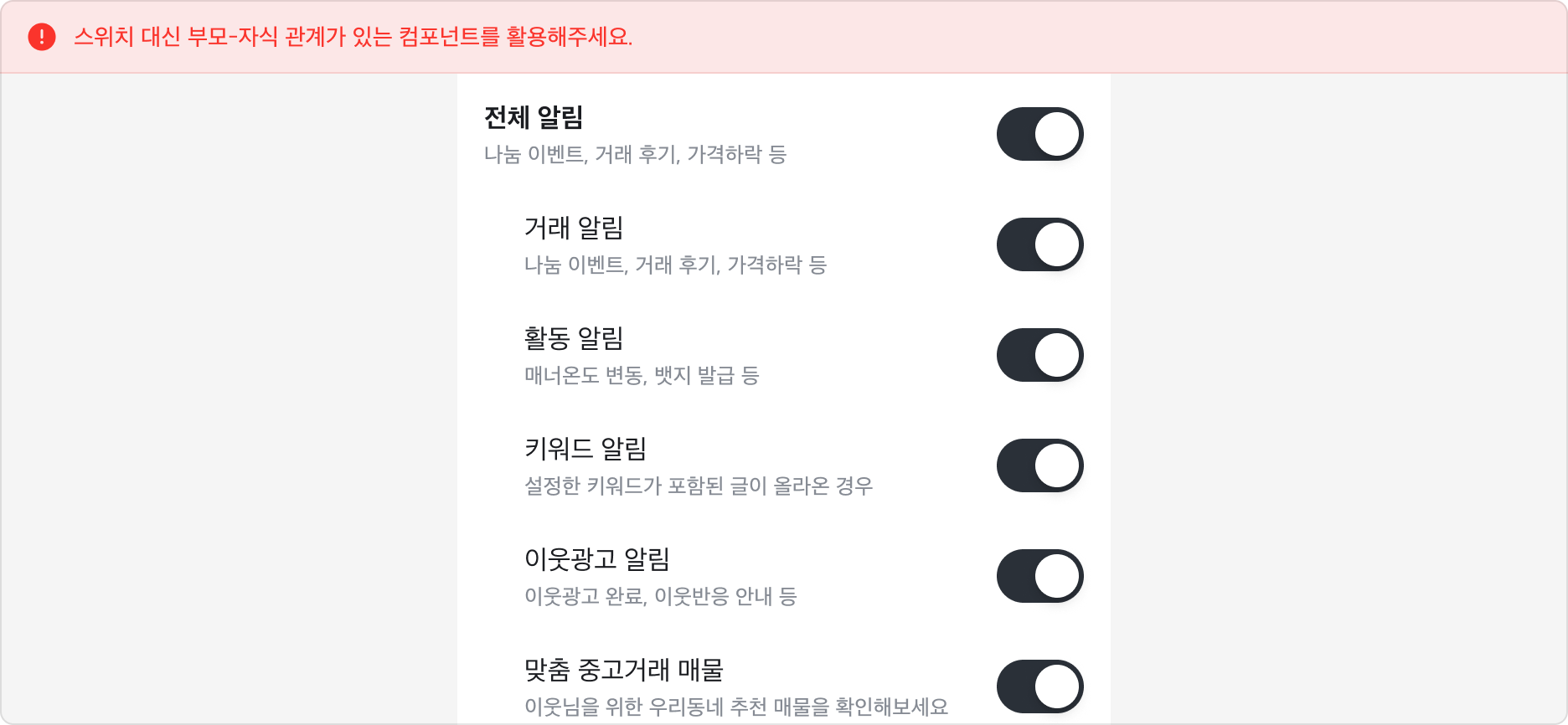1568x725 pixels.
Task: Select the 전체 알림 heading text
Action: pyautogui.click(x=534, y=116)
